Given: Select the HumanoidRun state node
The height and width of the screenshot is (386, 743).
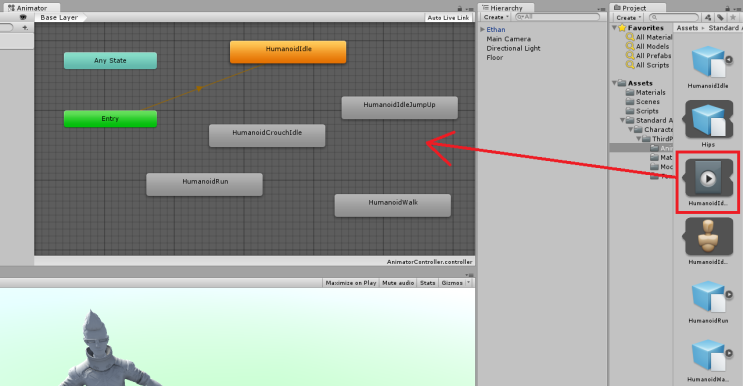Looking at the screenshot, I should (x=204, y=184).
